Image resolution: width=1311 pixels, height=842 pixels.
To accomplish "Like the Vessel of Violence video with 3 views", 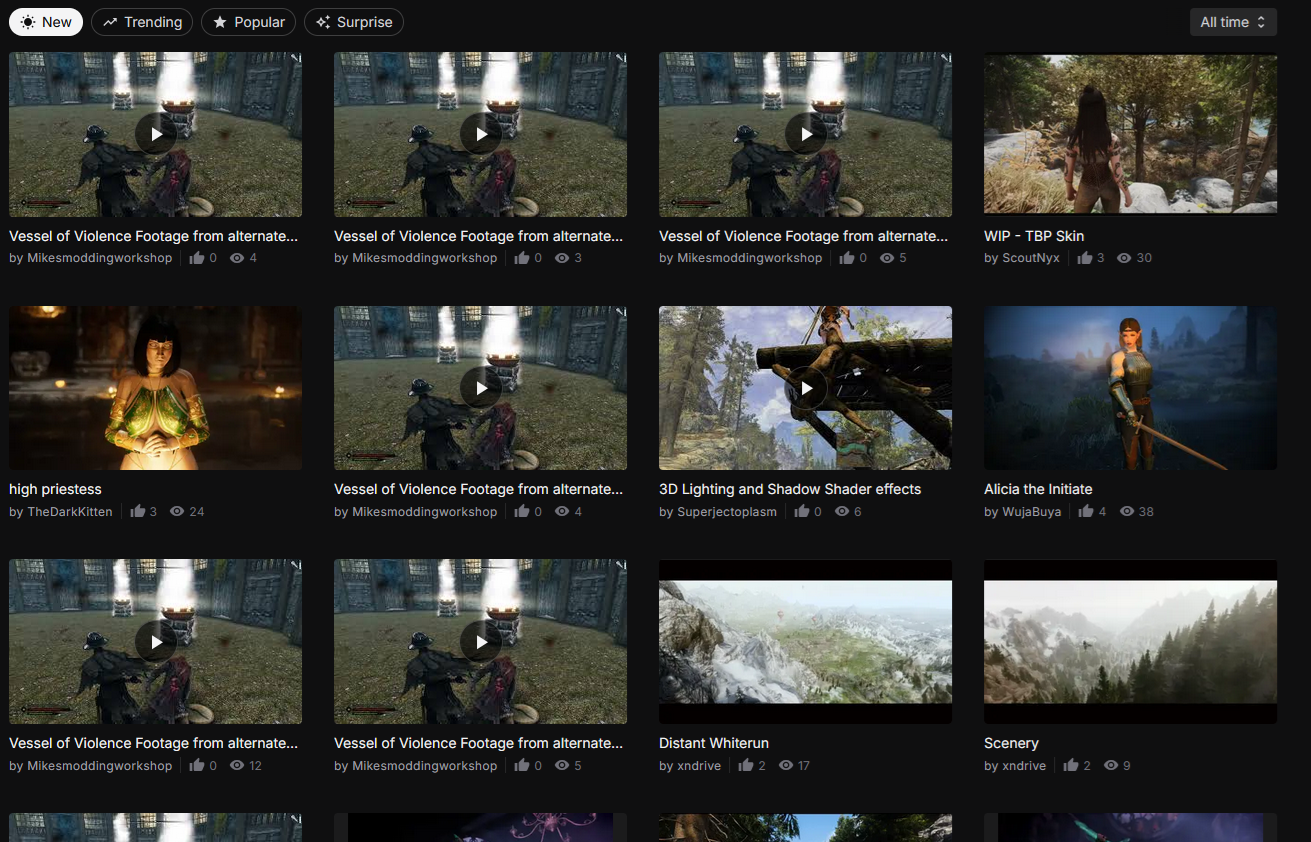I will (521, 258).
